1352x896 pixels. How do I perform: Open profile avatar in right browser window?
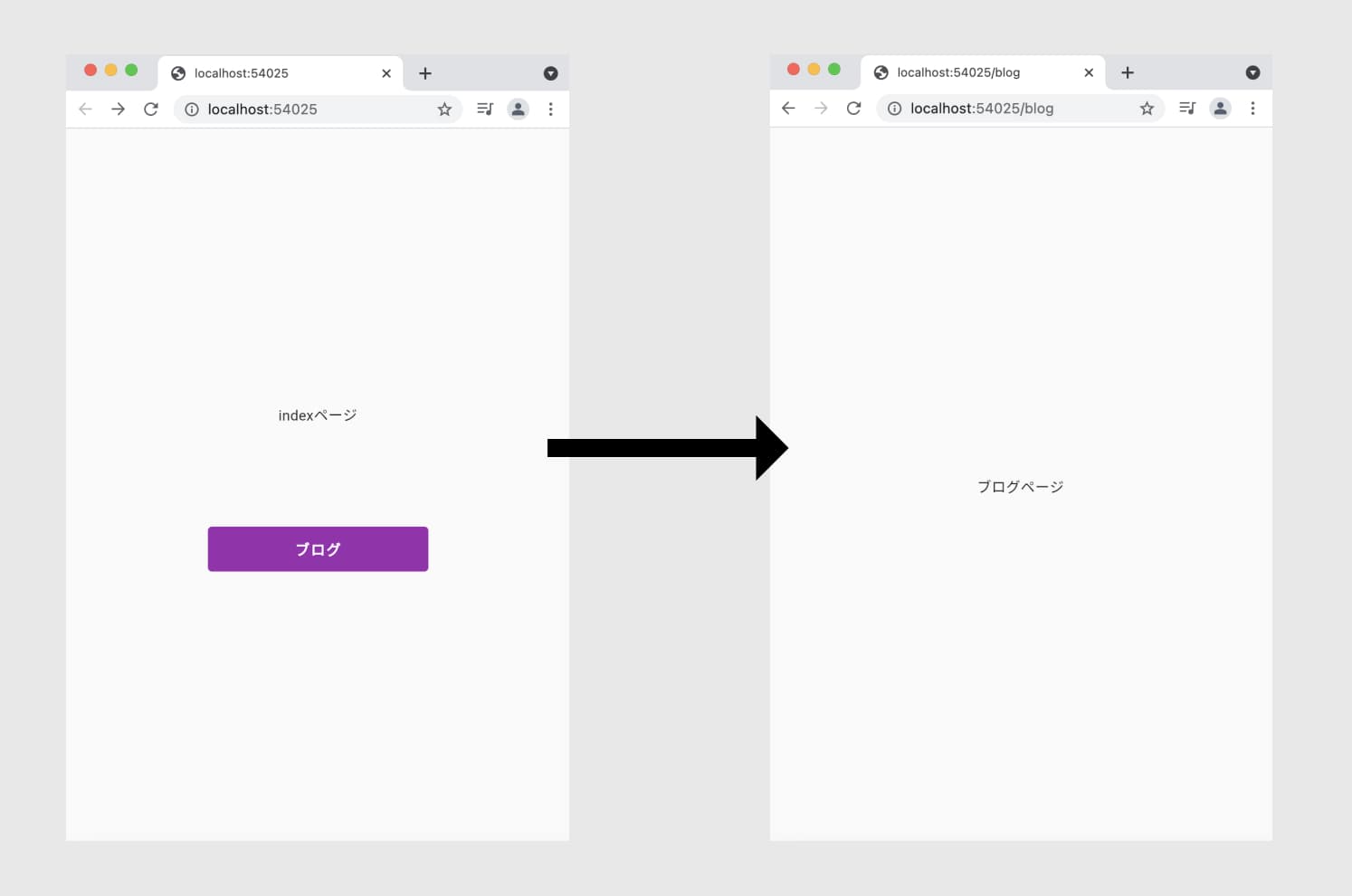click(1220, 108)
